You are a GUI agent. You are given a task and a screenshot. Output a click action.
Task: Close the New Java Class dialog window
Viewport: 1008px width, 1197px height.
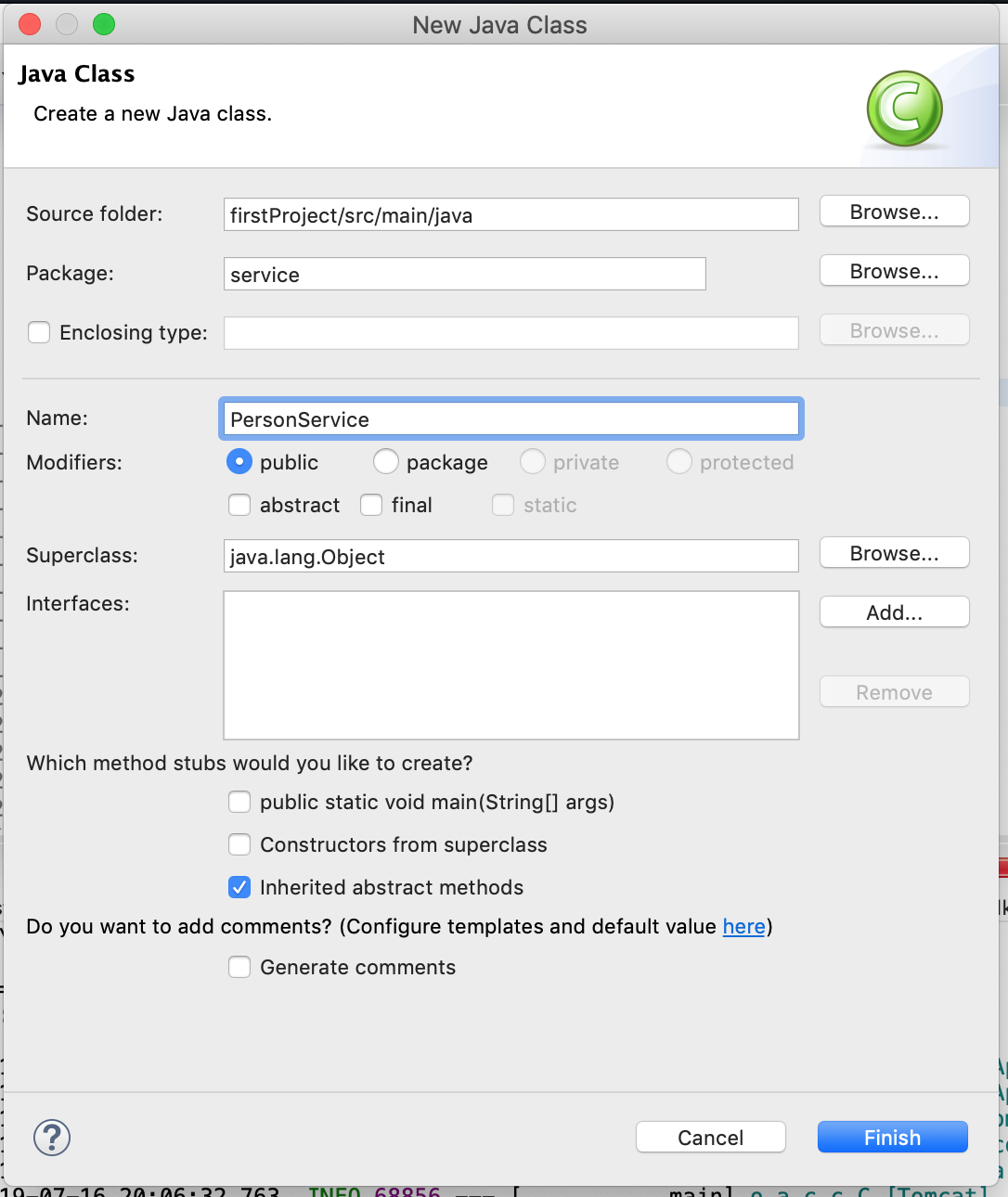click(30, 24)
